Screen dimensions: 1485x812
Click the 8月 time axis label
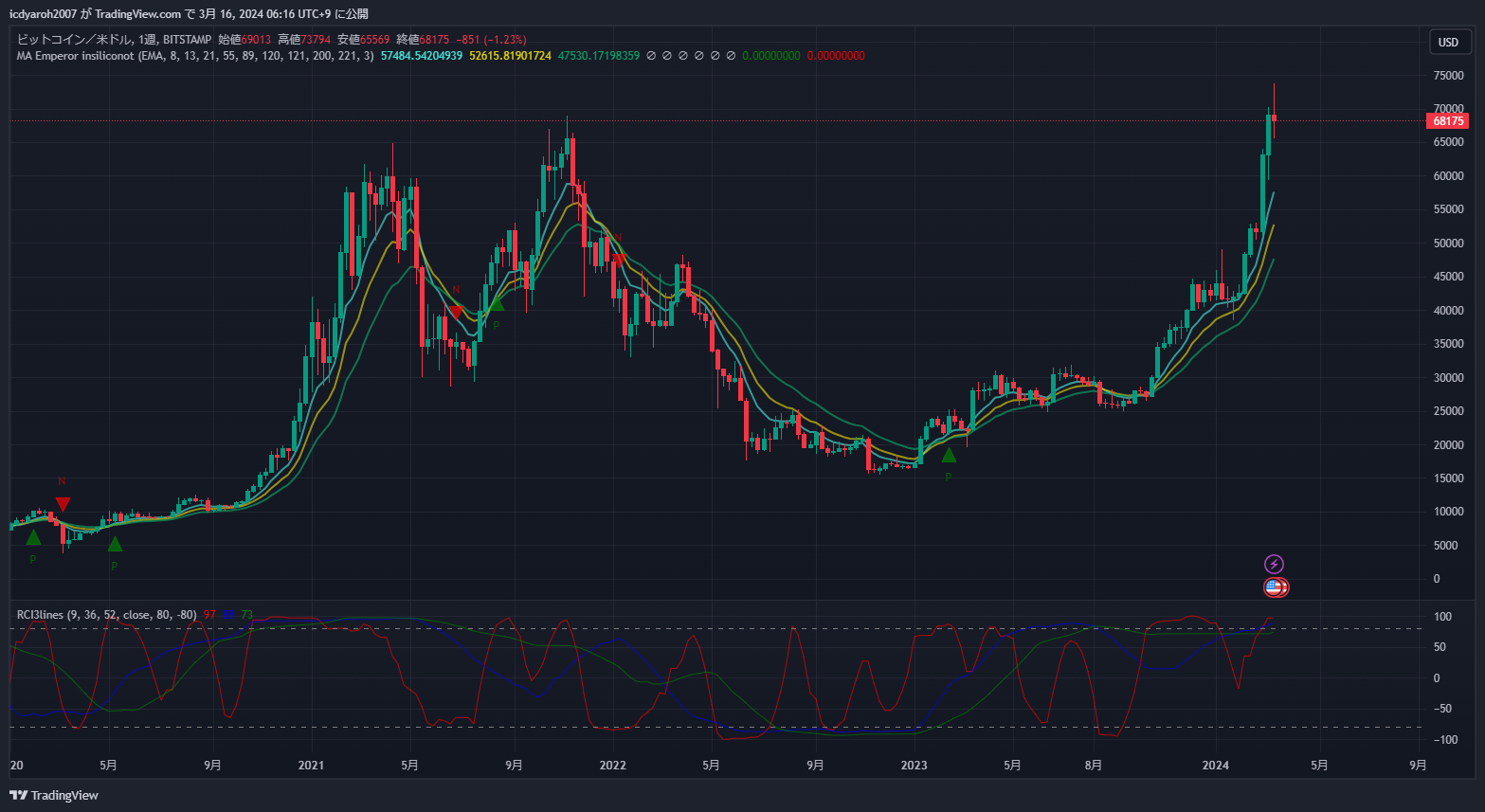click(1094, 766)
